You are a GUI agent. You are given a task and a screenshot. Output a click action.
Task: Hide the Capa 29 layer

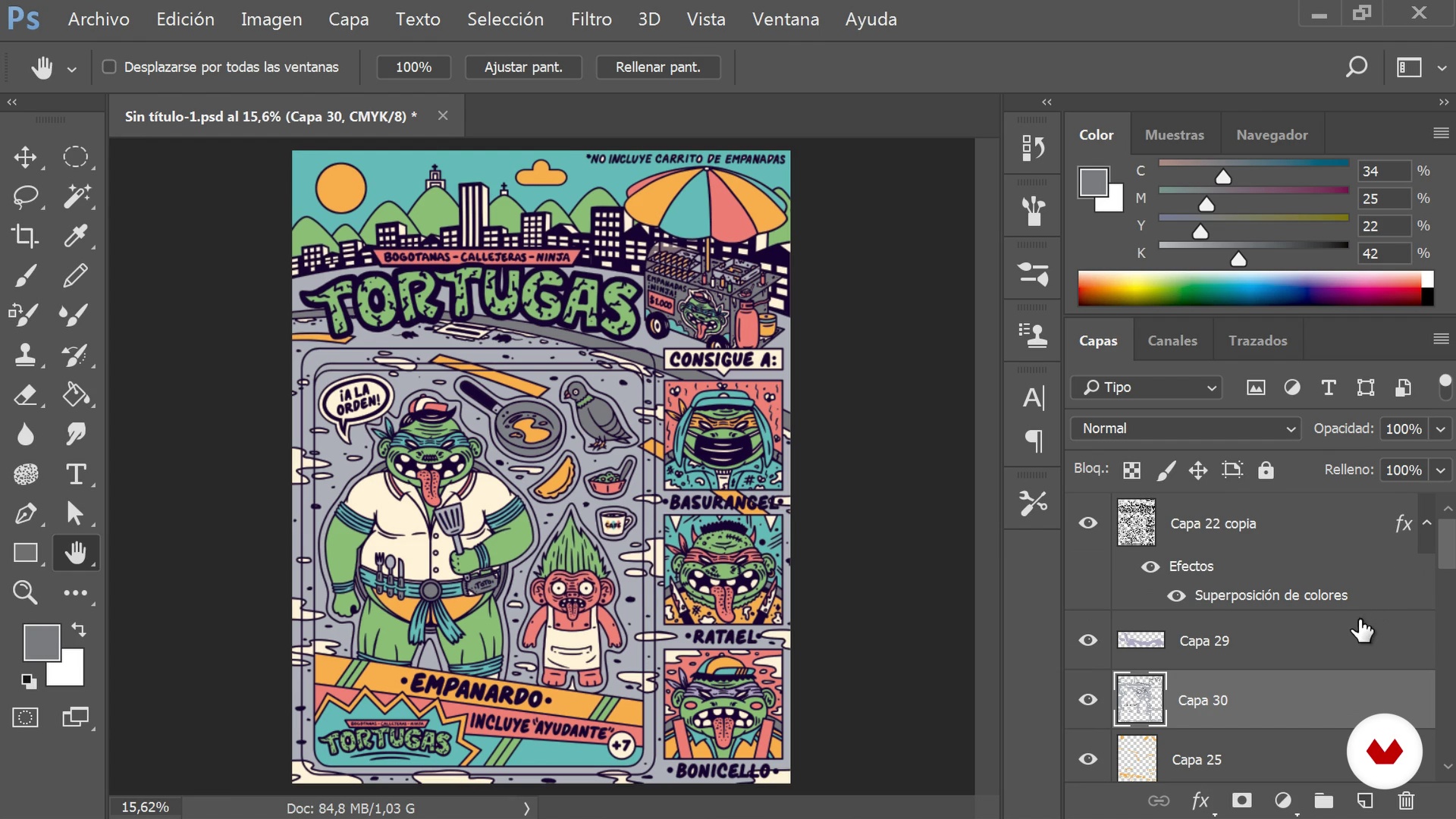1088,640
